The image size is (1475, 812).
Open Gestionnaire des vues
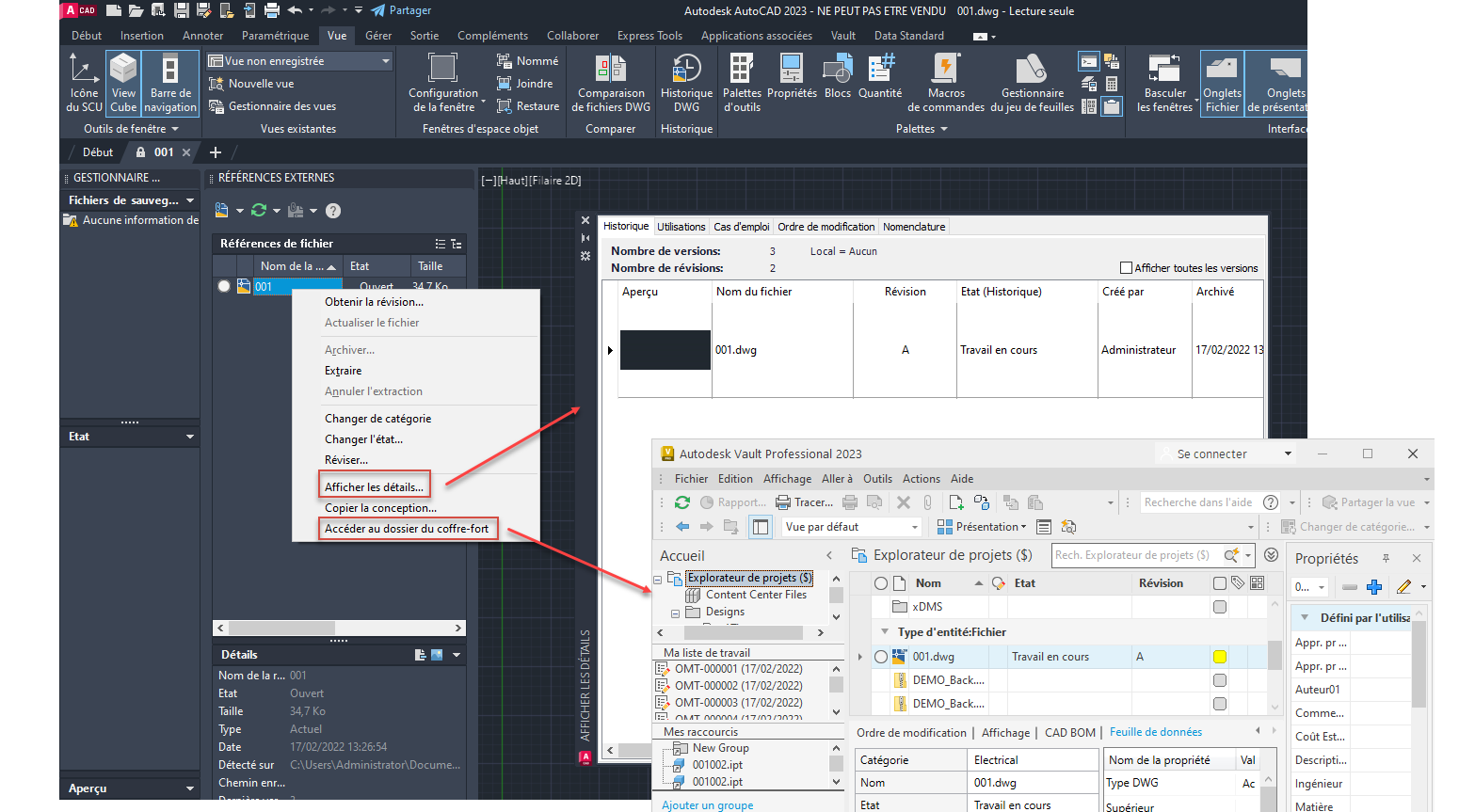[272, 106]
